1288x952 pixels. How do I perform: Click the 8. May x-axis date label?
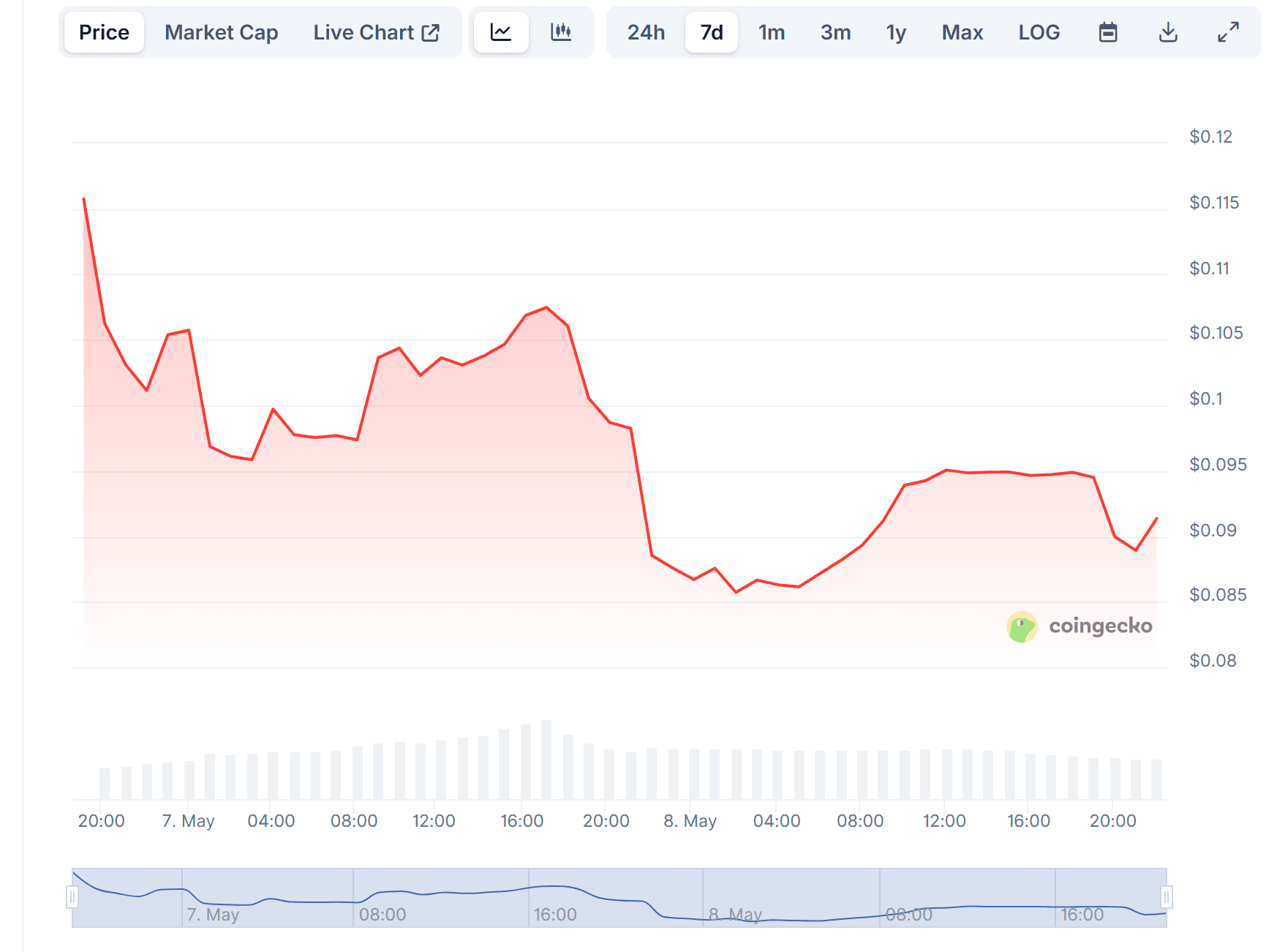point(690,821)
